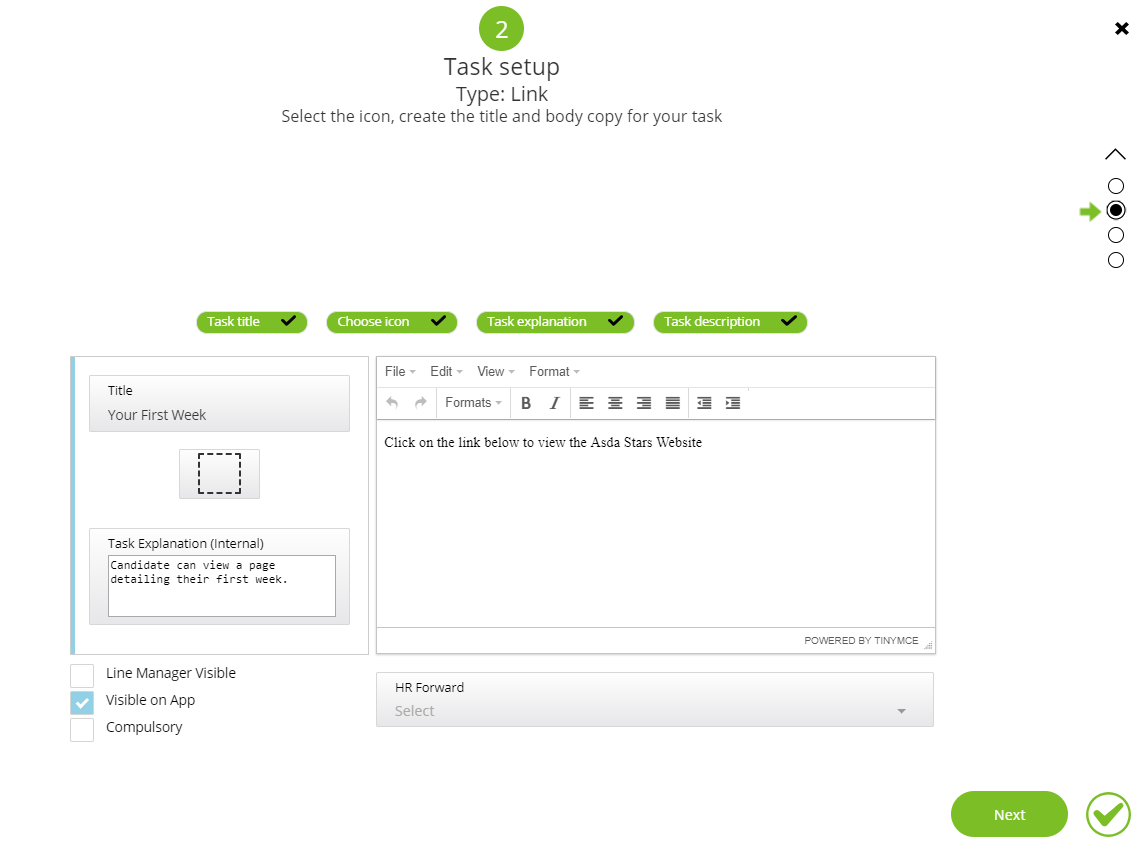Screen dimensions: 1138x860
Task: Align text right in the editor
Action: pyautogui.click(x=644, y=403)
